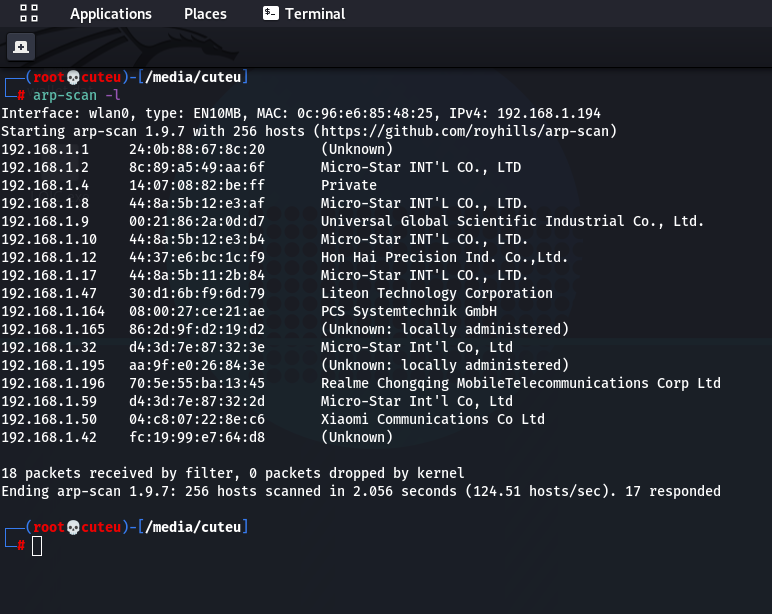772x614 pixels.
Task: Open the Activities overview grid icon
Action: pos(29,14)
